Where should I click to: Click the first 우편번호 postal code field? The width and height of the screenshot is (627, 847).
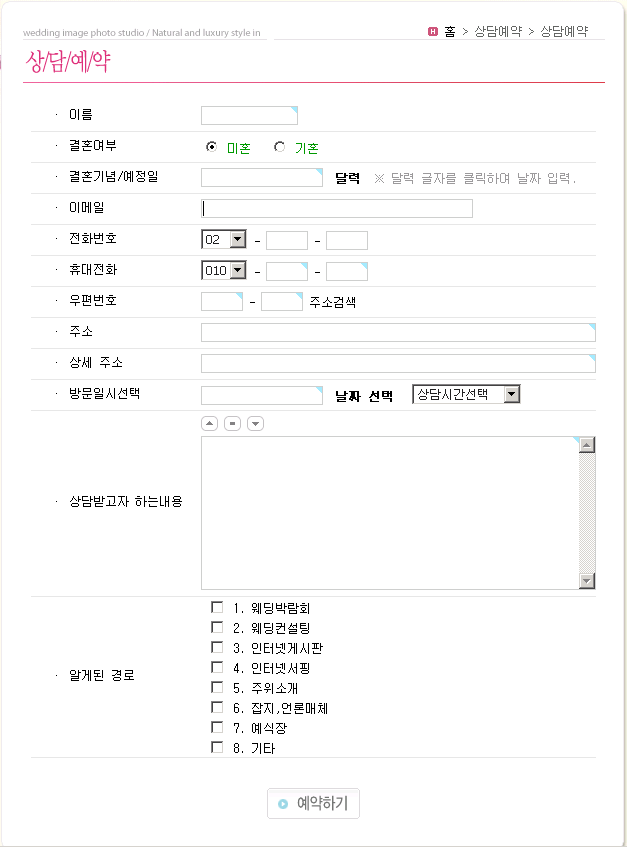[x=222, y=301]
